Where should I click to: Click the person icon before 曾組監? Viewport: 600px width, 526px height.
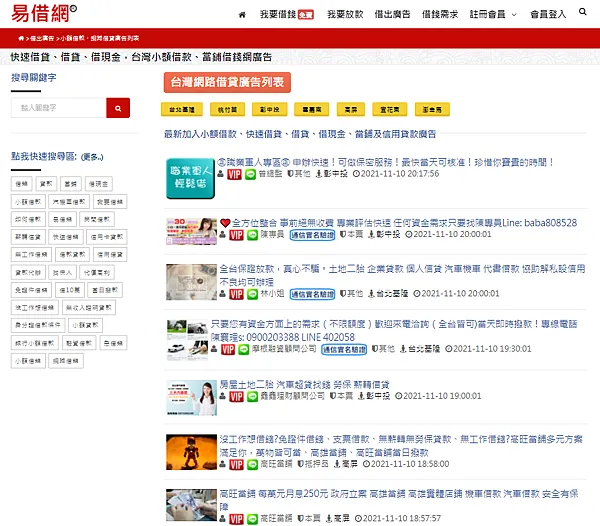(x=220, y=174)
